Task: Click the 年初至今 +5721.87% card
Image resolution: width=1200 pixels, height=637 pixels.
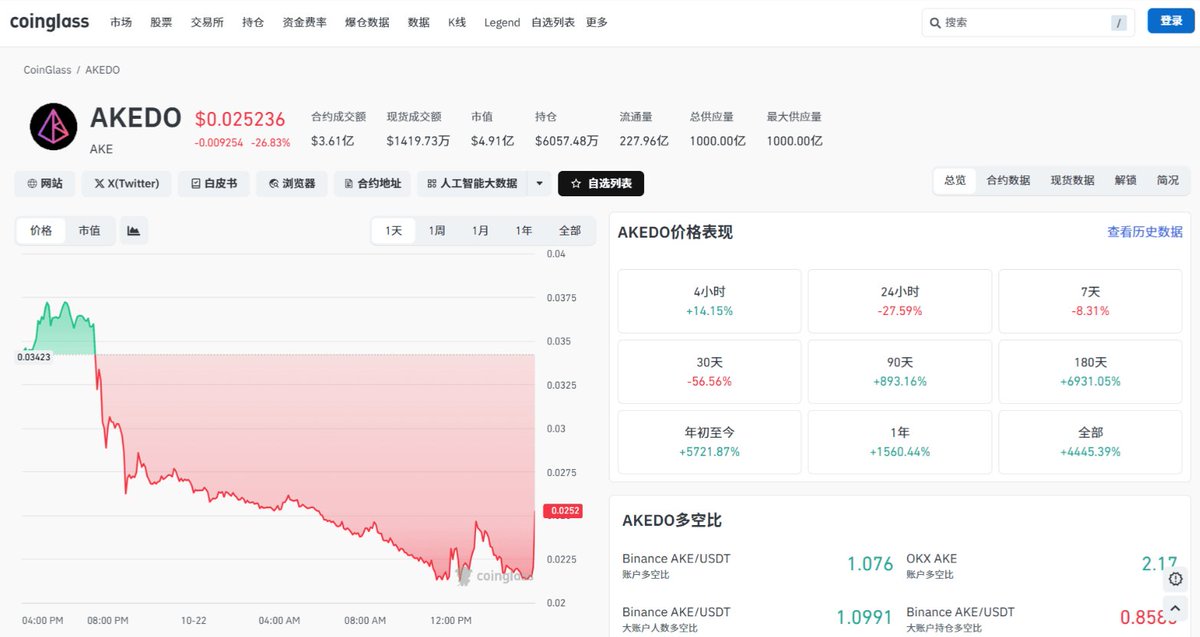Action: pos(710,442)
